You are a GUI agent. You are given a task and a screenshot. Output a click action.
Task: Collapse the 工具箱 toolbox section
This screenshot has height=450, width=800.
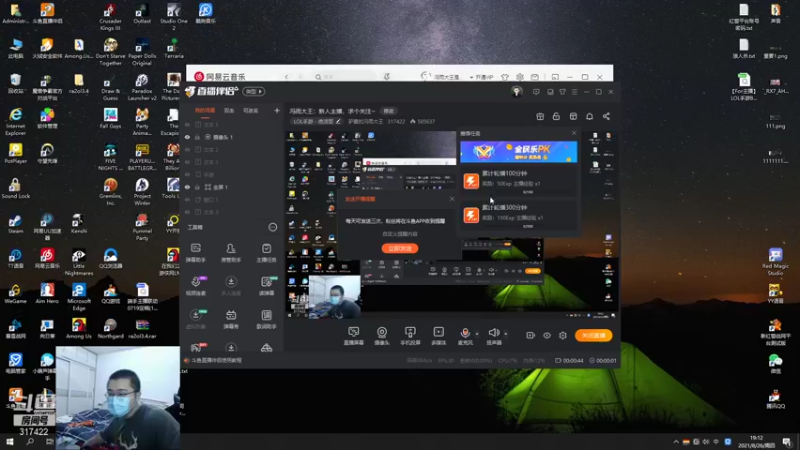(273, 227)
